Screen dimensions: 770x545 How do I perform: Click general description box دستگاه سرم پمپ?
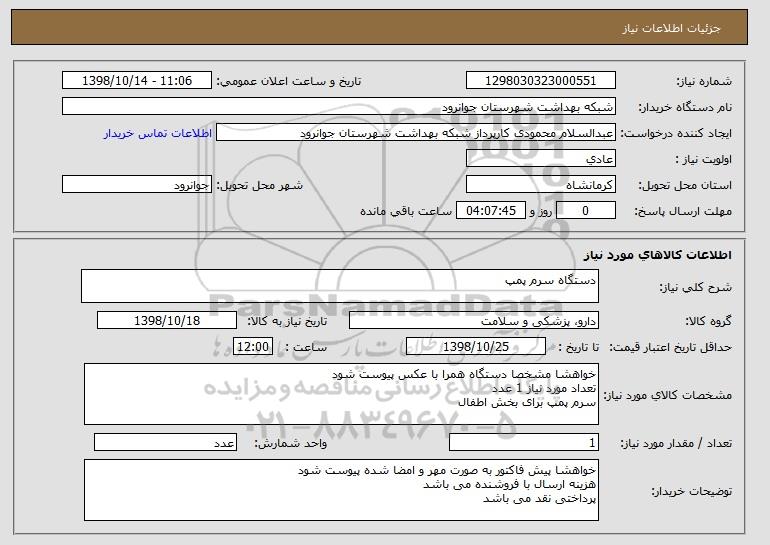point(340,286)
